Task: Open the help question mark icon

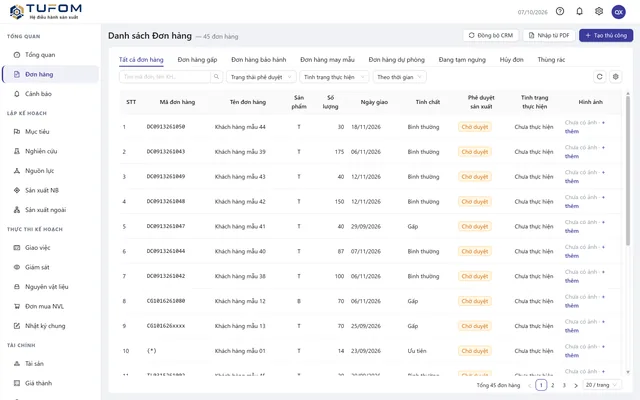Action: (560, 11)
